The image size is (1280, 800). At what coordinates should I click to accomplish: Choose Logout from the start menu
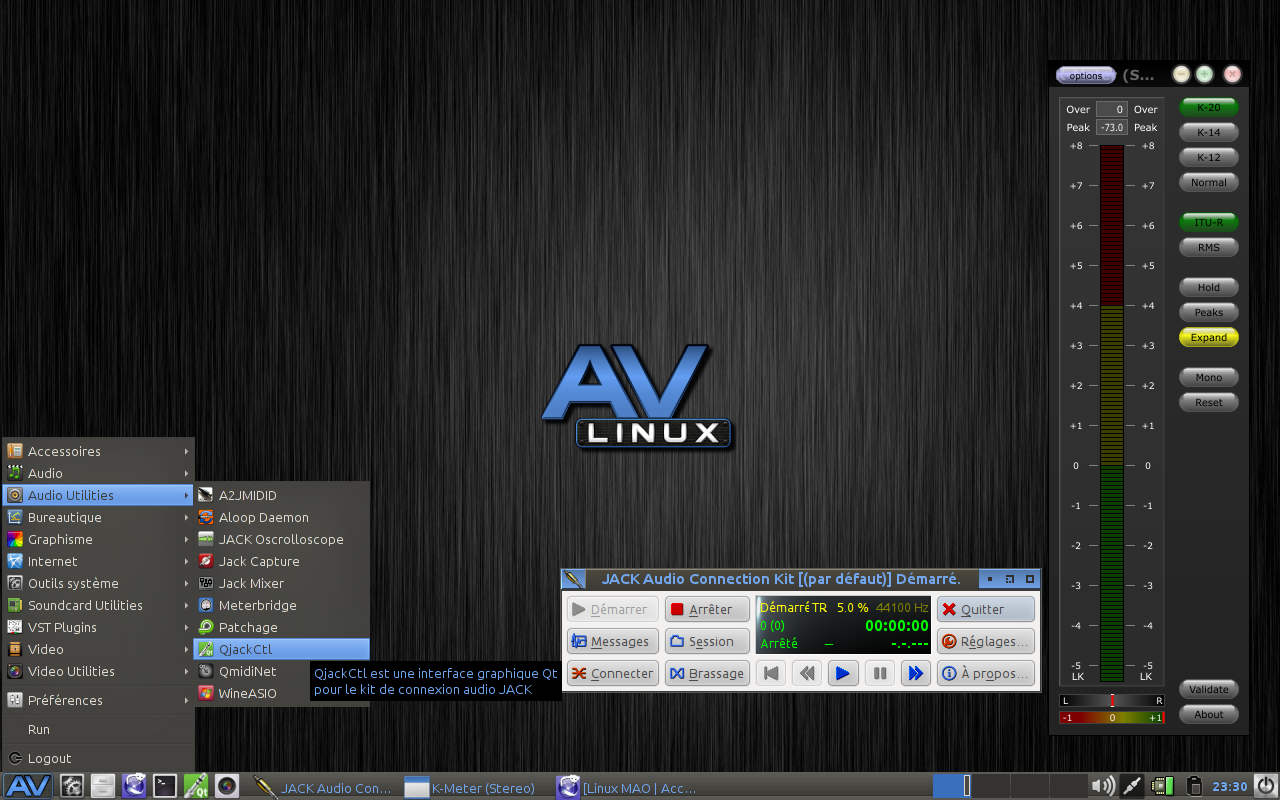coord(98,758)
